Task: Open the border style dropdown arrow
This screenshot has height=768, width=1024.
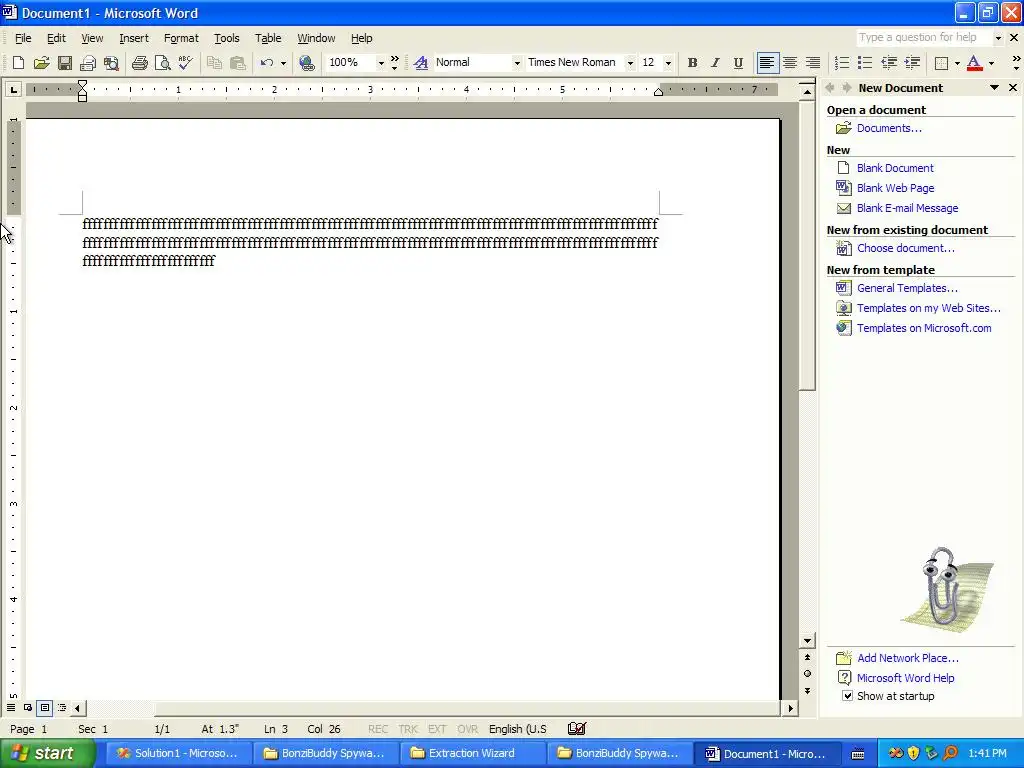Action: click(x=957, y=63)
